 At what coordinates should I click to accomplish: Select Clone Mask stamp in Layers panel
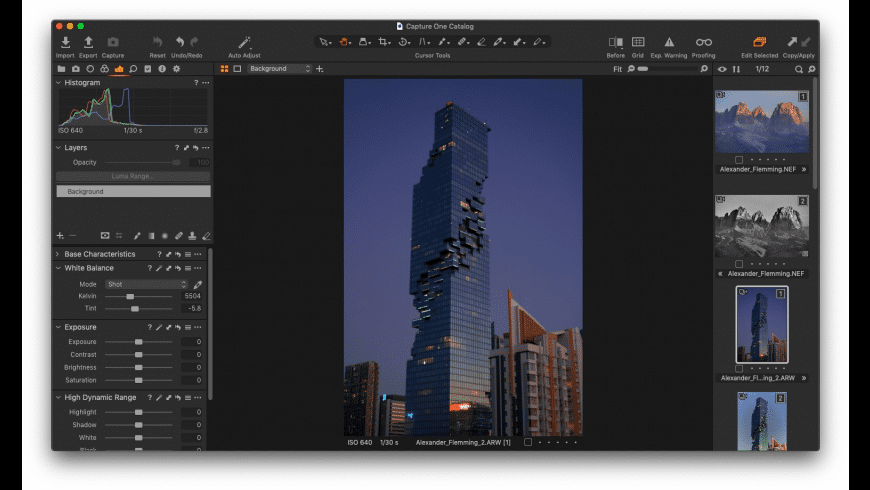192,236
